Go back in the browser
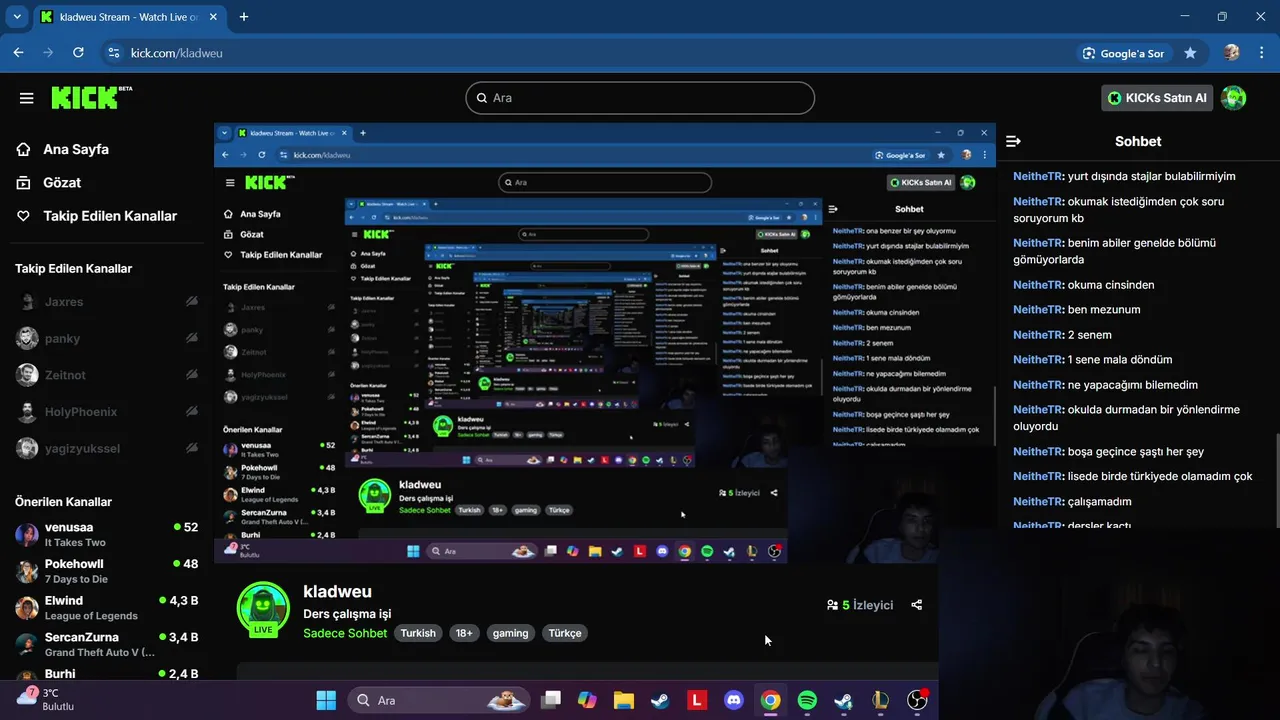The width and height of the screenshot is (1280, 720). 18,53
